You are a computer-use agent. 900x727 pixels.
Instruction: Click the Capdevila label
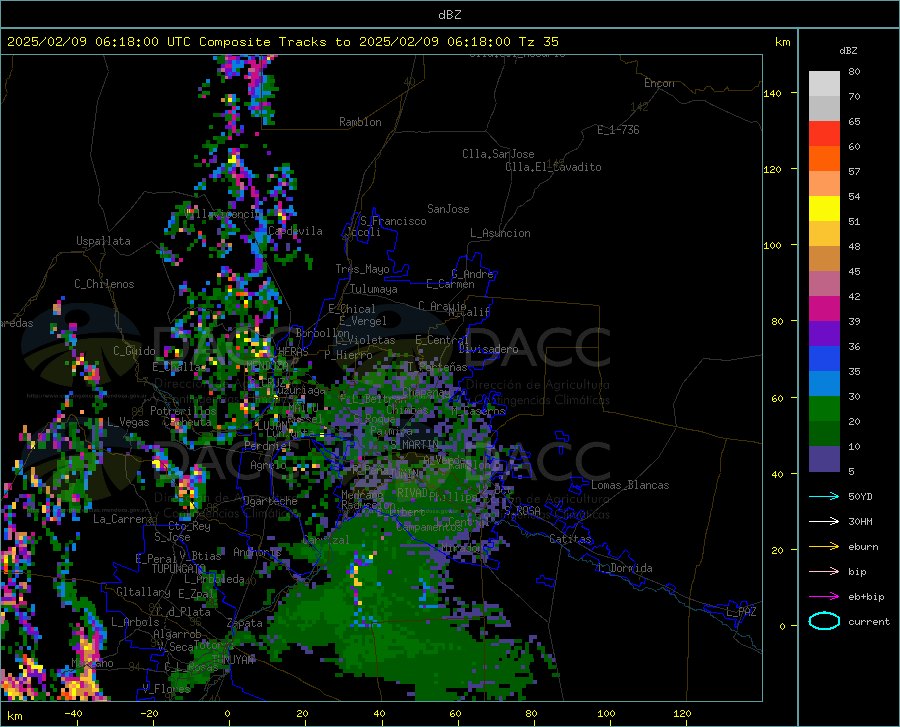tap(295, 231)
